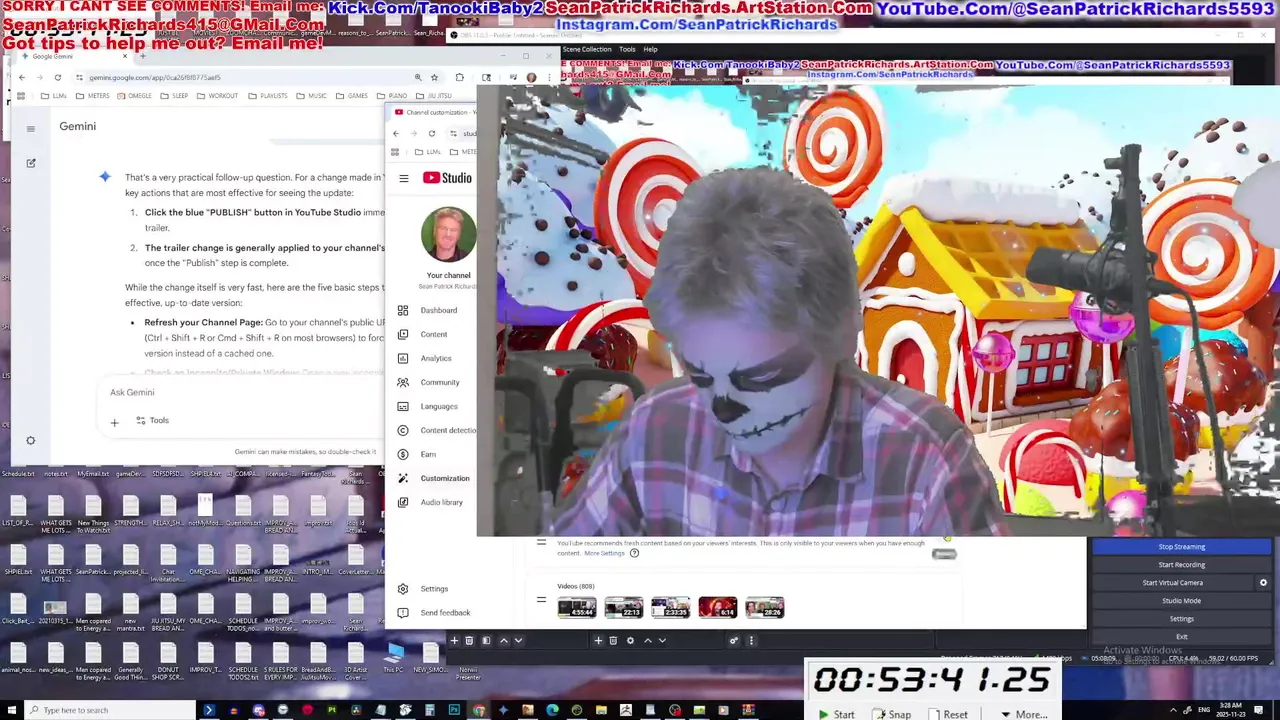Open Tools in Gemini prompt box
This screenshot has width=1280, height=720.
[x=152, y=420]
